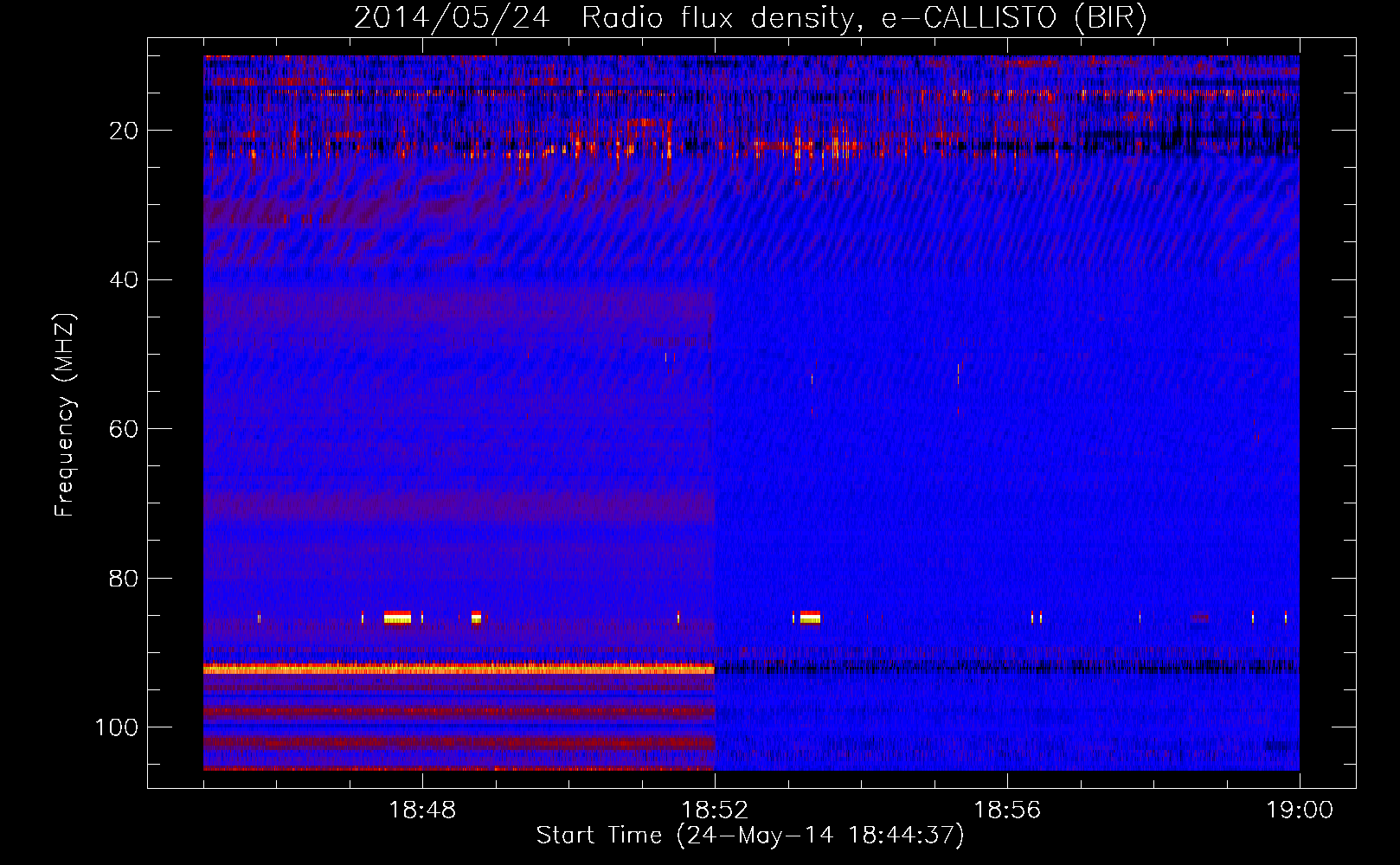Image resolution: width=1400 pixels, height=865 pixels.
Task: Click the plot title '2014/05/24 Radio flux density, e-CALLISTO (BIR)'
Action: (750, 18)
